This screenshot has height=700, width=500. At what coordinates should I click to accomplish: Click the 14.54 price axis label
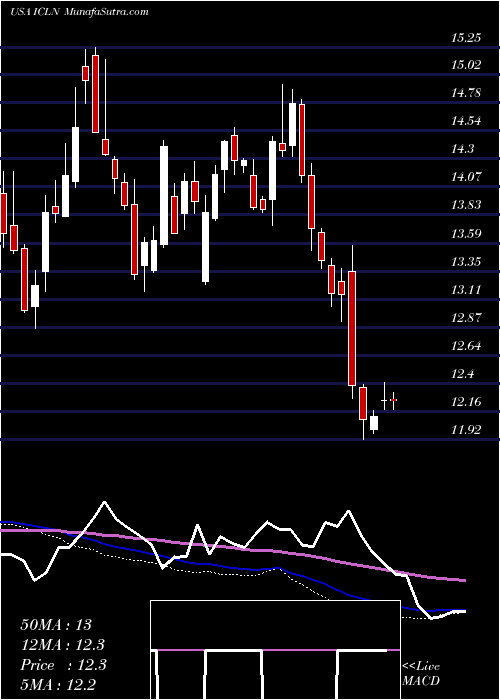(x=466, y=121)
